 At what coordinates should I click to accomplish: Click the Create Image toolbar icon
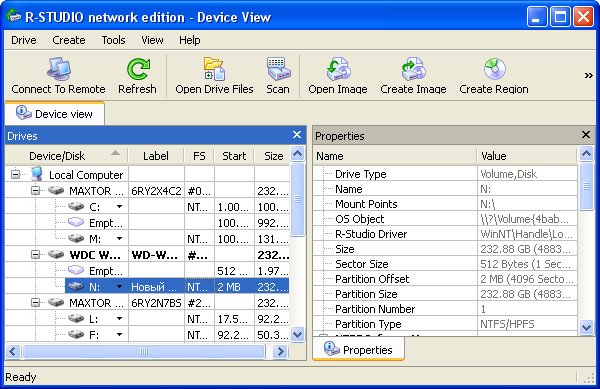(413, 69)
